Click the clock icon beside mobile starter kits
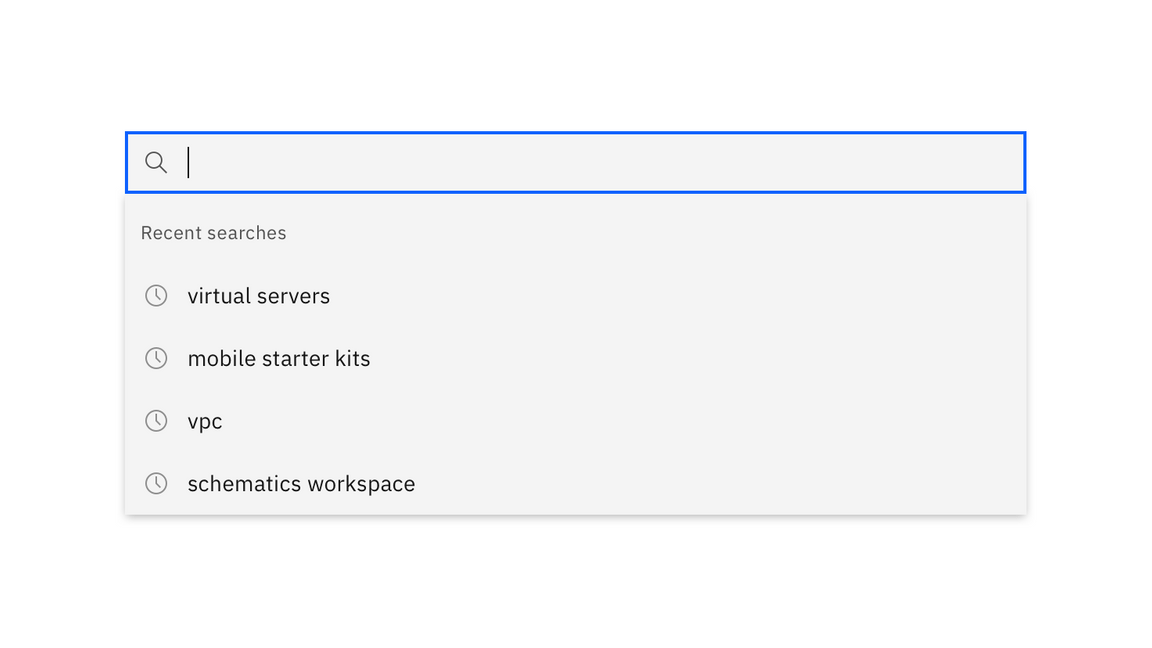 pyautogui.click(x=156, y=358)
